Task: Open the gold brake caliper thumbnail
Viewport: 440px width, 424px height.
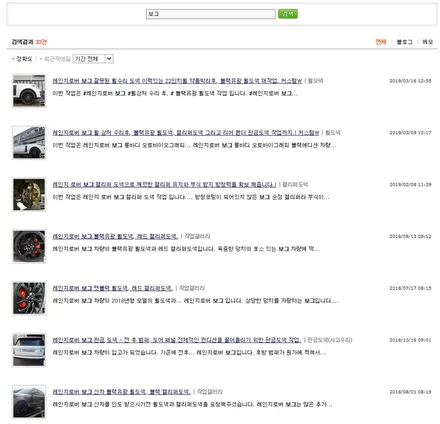Action: pyautogui.click(x=29, y=194)
